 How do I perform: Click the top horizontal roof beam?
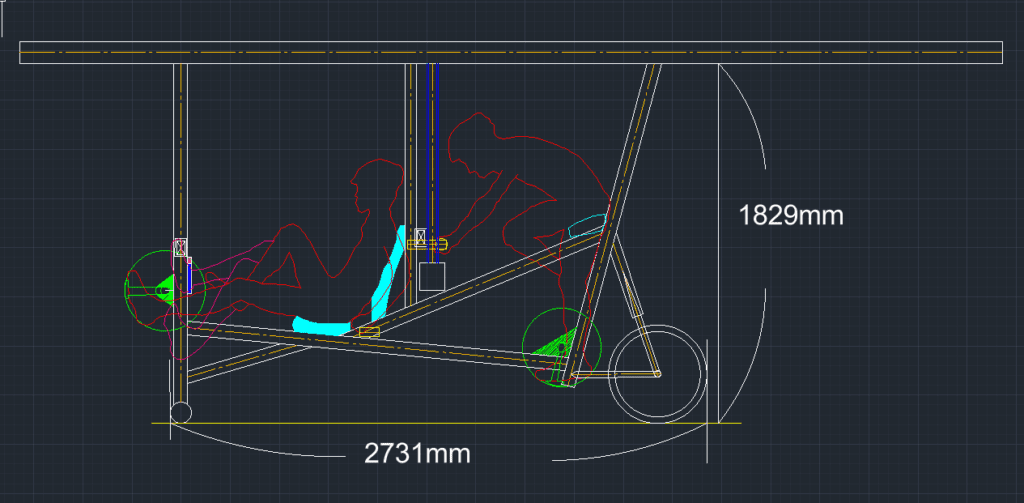click(510, 52)
